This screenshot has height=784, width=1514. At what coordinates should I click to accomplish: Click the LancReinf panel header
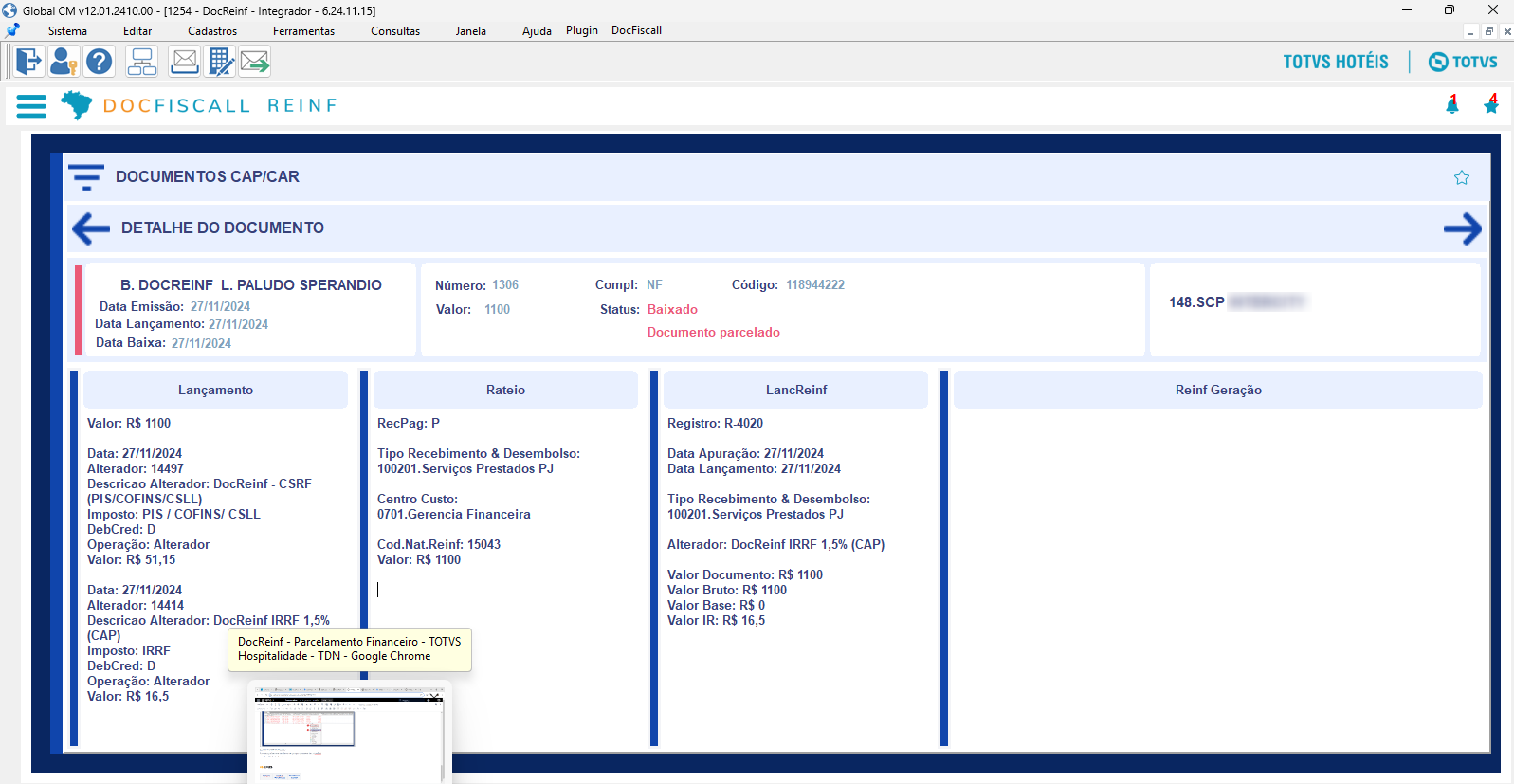(796, 390)
